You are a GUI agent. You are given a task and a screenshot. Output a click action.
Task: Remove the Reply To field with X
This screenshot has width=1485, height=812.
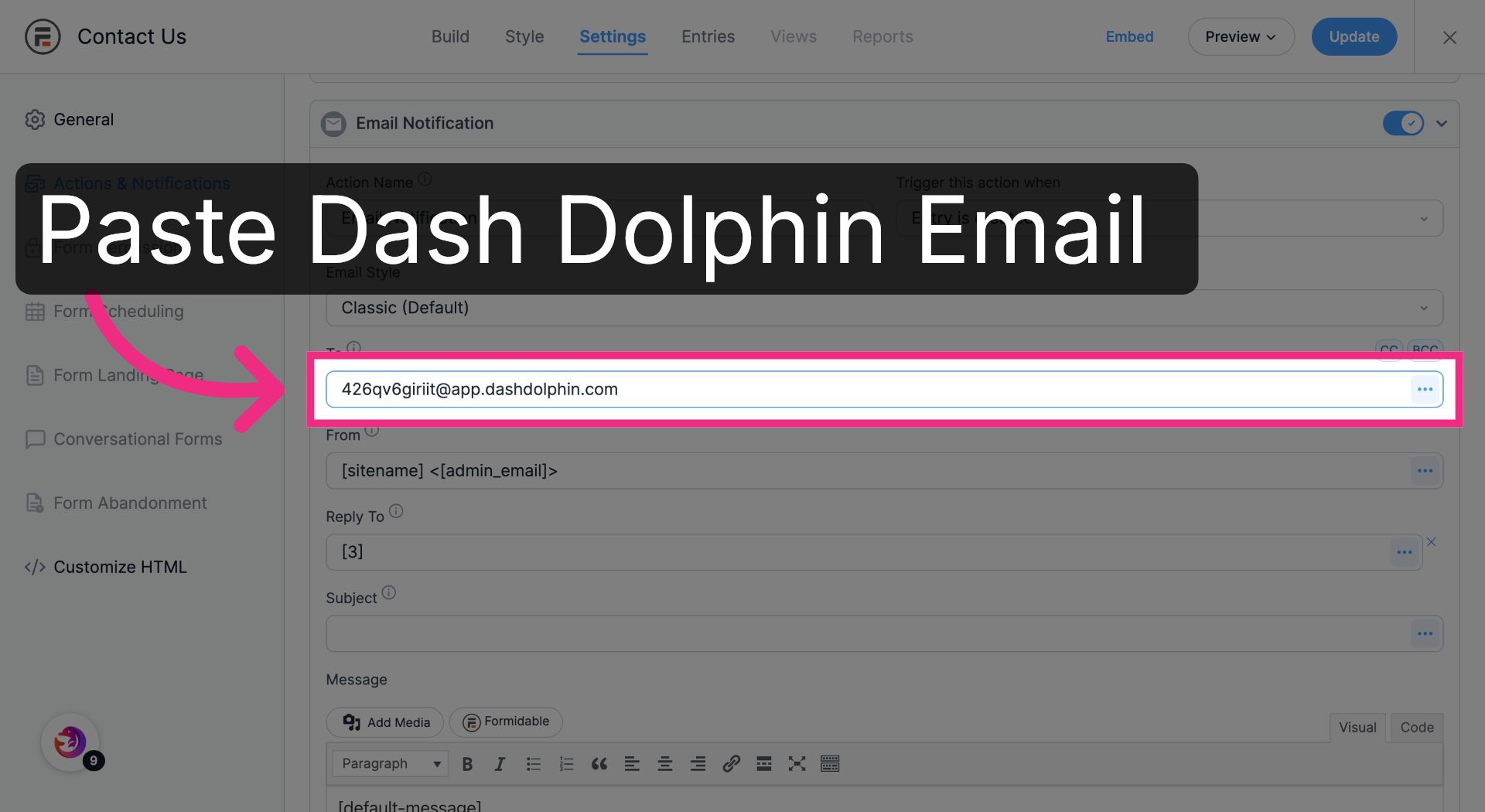pos(1432,542)
